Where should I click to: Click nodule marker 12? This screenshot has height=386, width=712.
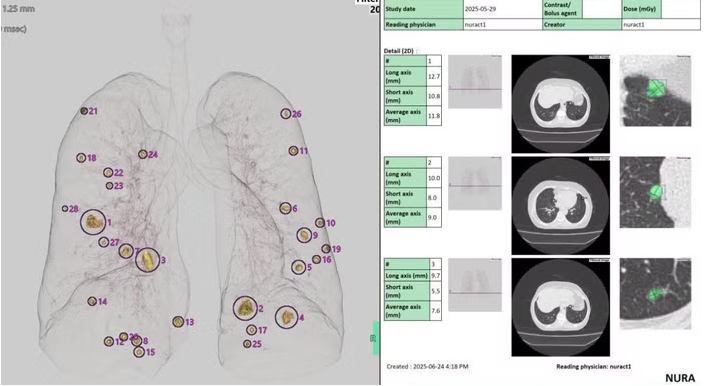109,341
